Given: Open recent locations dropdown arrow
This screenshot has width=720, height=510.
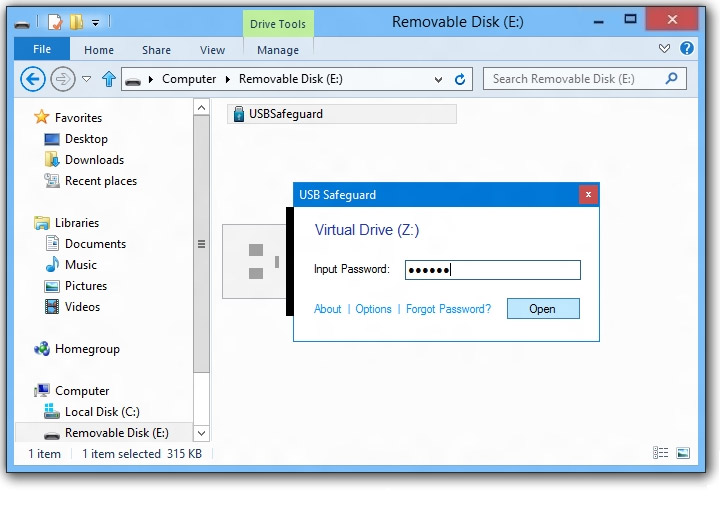Looking at the screenshot, I should (x=86, y=79).
